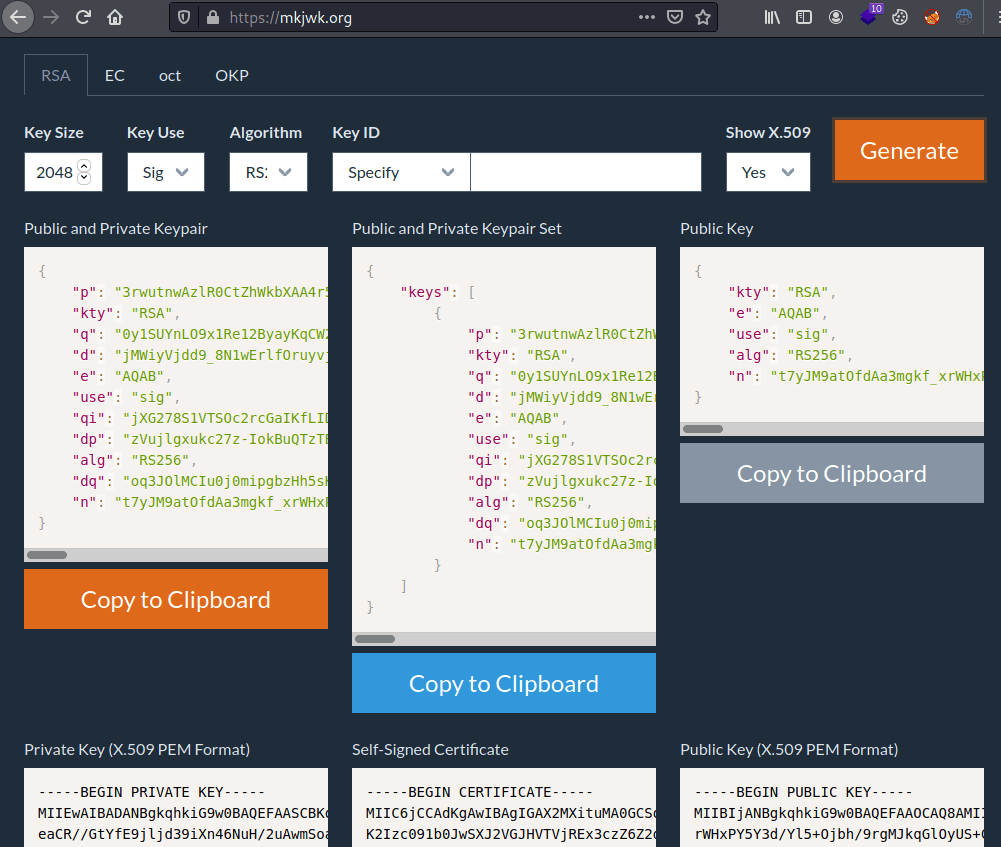This screenshot has height=847, width=1001.
Task: Click the empty Key ID text field
Action: [585, 172]
